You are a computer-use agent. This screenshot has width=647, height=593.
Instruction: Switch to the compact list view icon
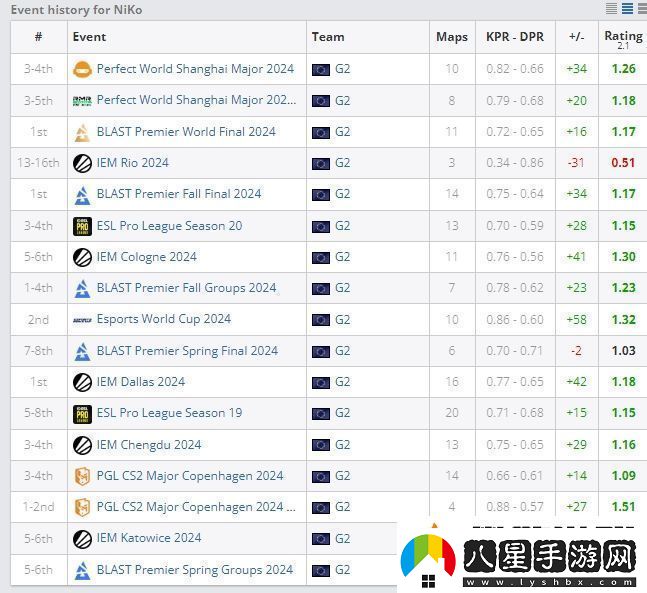tap(611, 8)
